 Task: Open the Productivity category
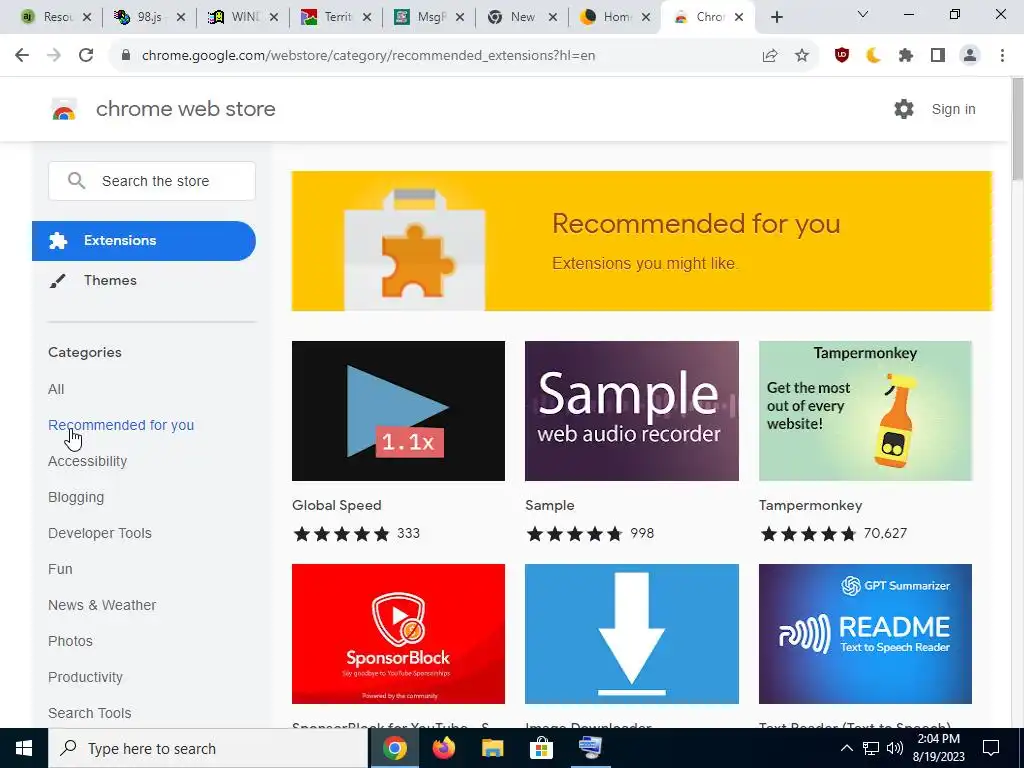[85, 677]
